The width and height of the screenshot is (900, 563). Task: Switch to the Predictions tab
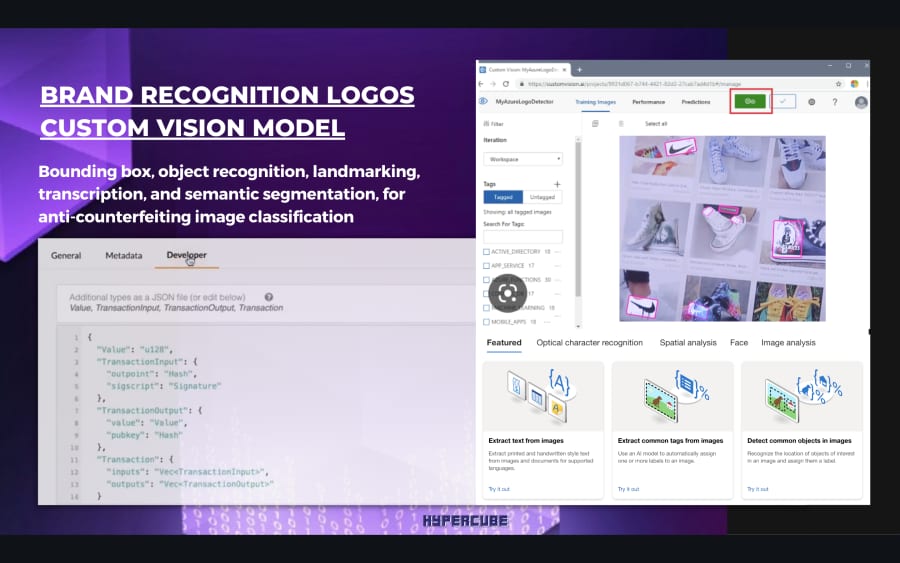(x=696, y=102)
